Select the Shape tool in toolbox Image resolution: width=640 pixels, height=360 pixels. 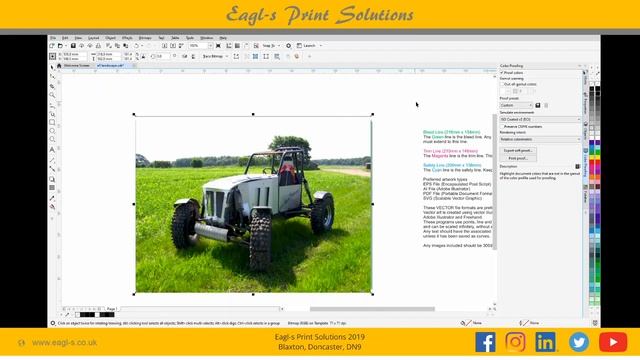click(x=52, y=77)
